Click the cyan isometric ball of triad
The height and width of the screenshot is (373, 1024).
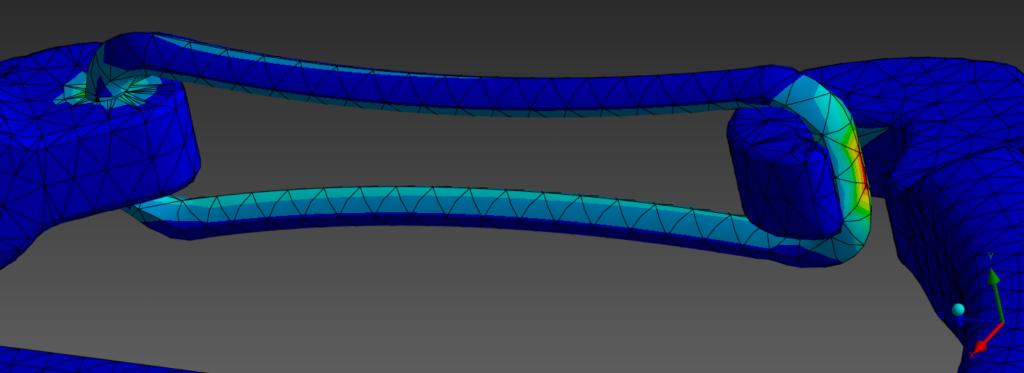pyautogui.click(x=958, y=310)
